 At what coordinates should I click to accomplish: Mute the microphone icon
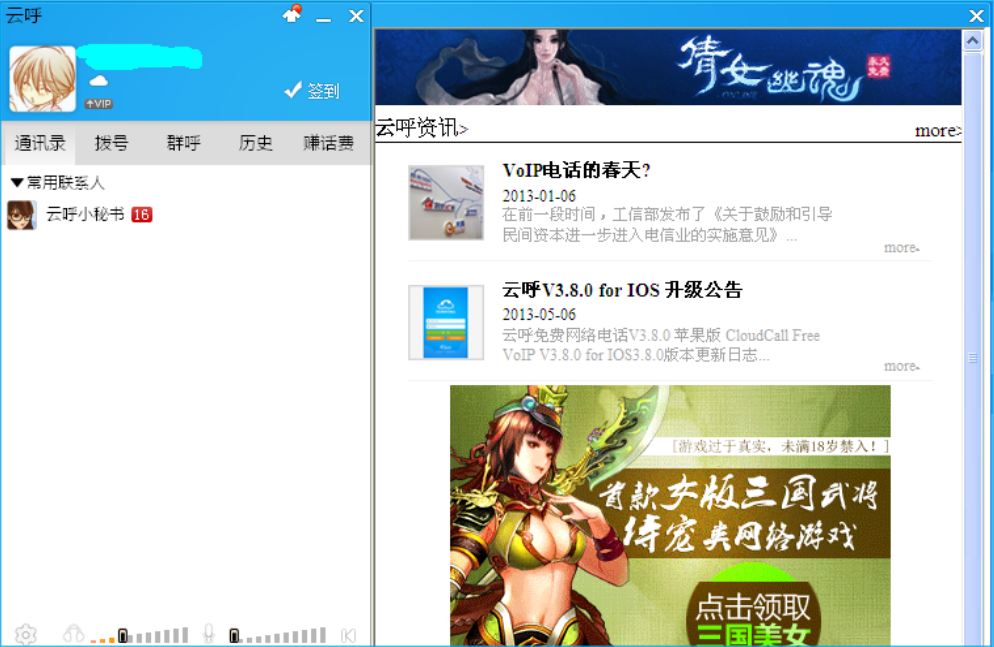point(207,634)
